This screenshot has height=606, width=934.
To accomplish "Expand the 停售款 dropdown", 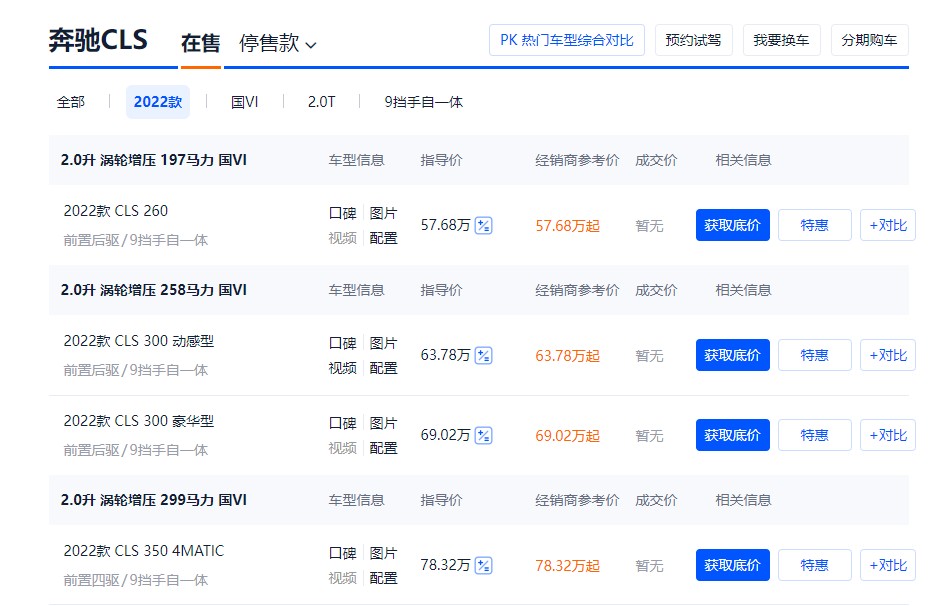I will (278, 43).
